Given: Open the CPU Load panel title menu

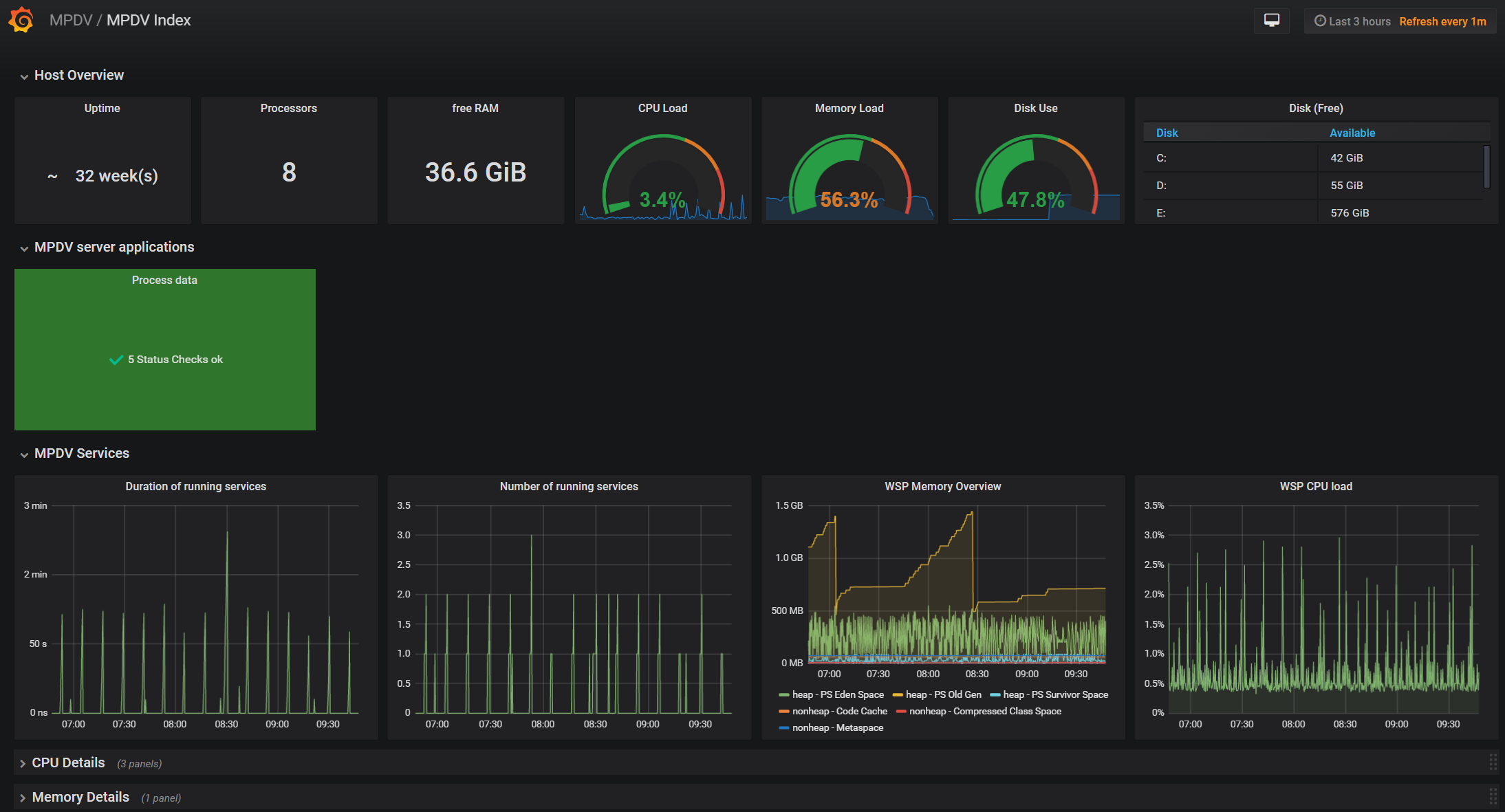Looking at the screenshot, I should (x=662, y=108).
